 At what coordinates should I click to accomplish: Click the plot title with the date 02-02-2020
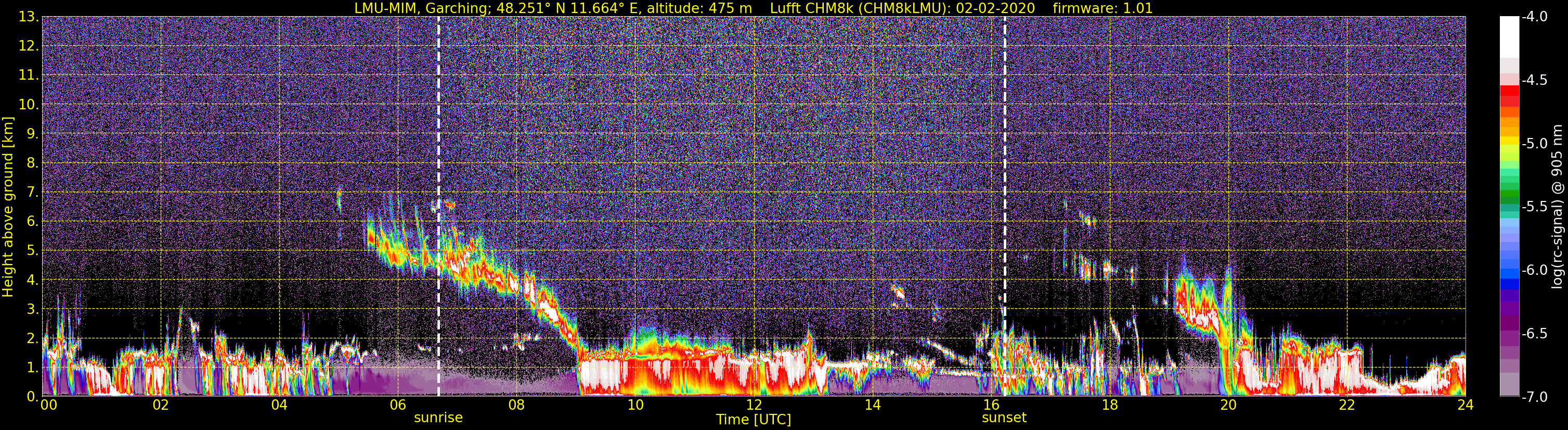pos(753,8)
